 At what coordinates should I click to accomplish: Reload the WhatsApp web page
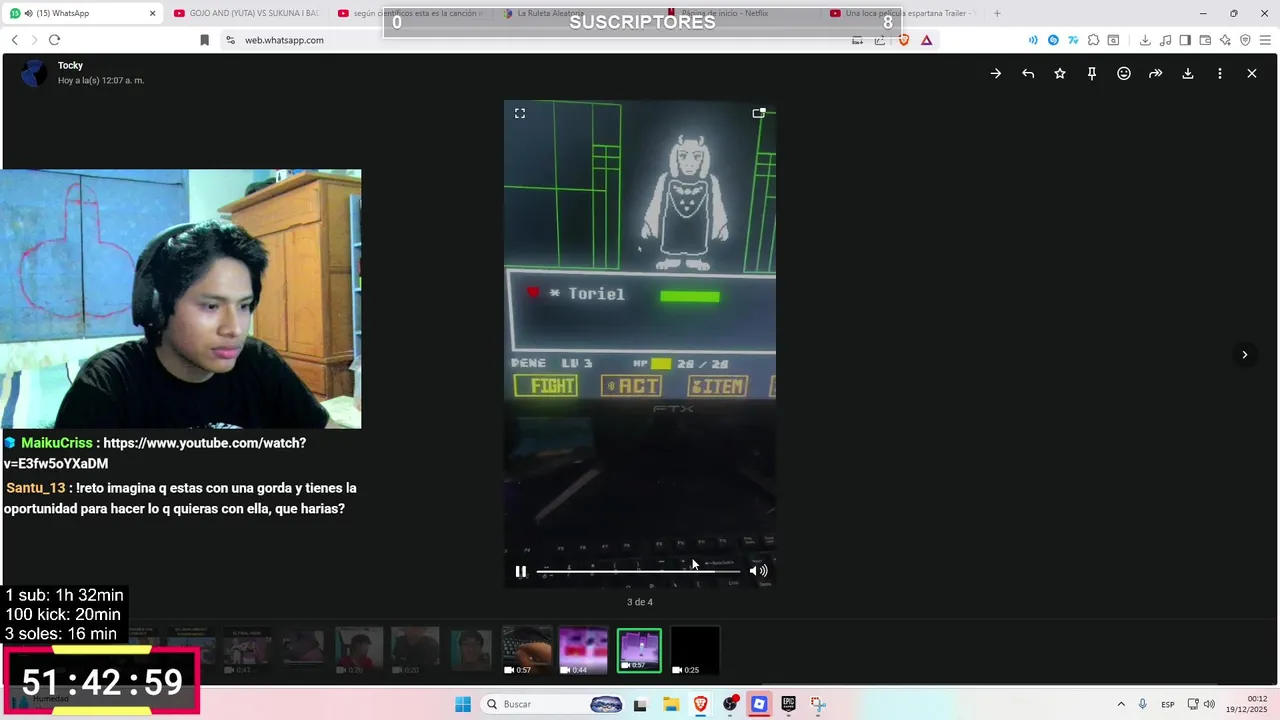[54, 40]
